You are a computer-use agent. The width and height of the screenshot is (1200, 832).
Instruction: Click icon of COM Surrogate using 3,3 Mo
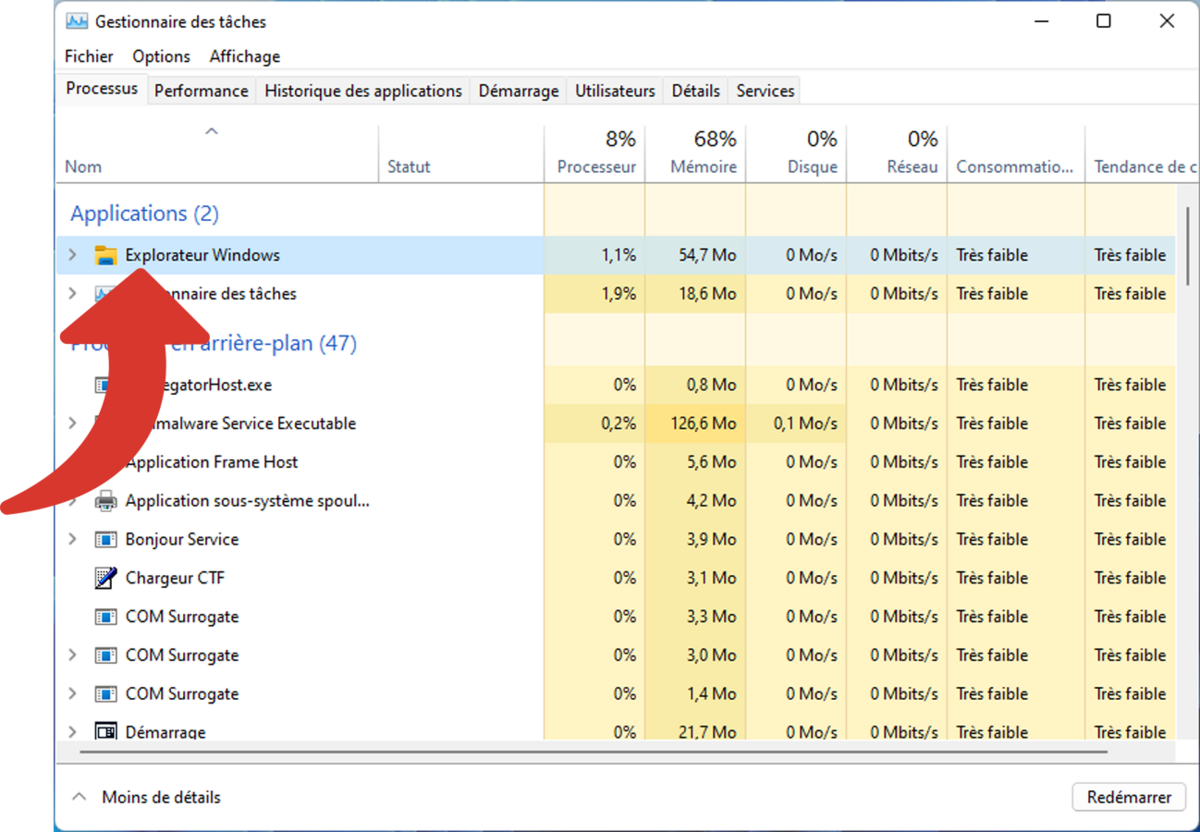pyautogui.click(x=105, y=617)
